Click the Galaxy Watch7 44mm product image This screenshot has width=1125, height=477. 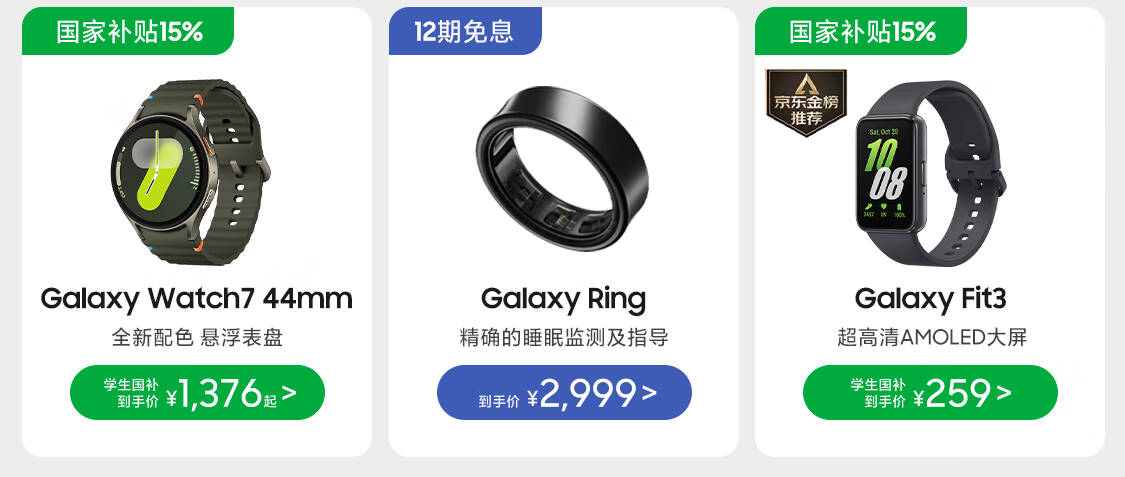pos(183,165)
